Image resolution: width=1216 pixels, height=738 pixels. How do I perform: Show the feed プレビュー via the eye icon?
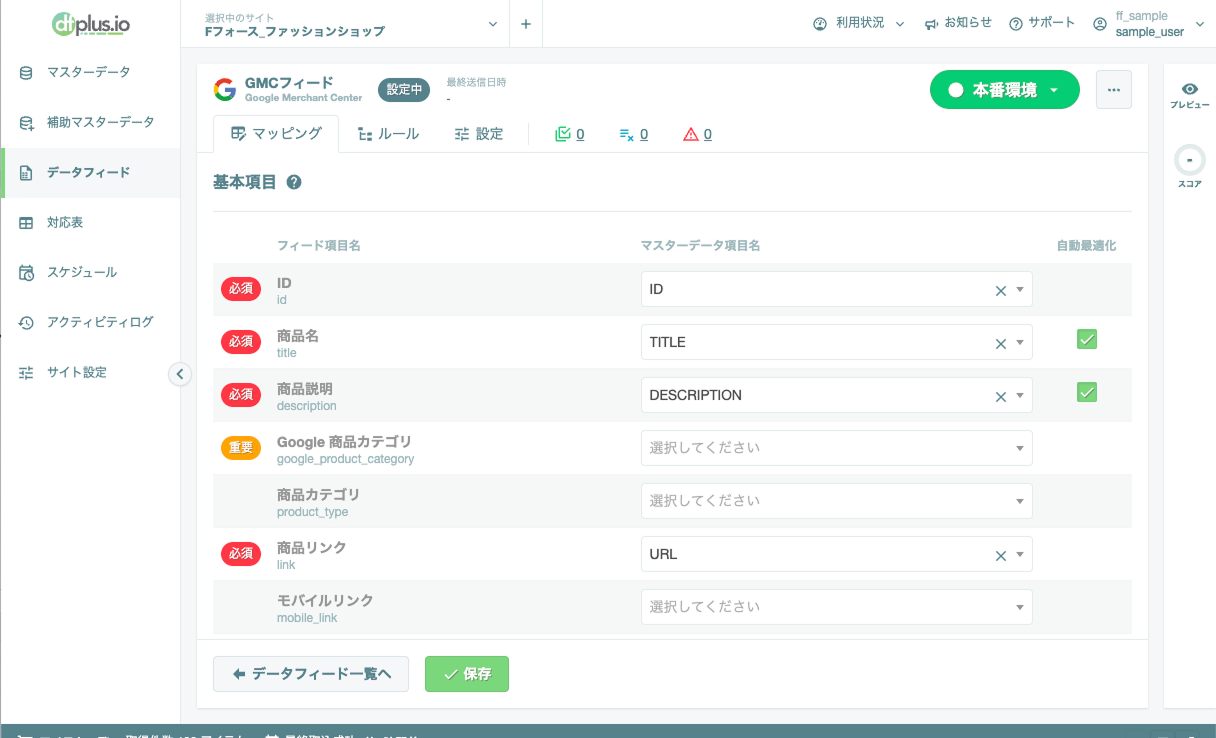[x=1189, y=89]
